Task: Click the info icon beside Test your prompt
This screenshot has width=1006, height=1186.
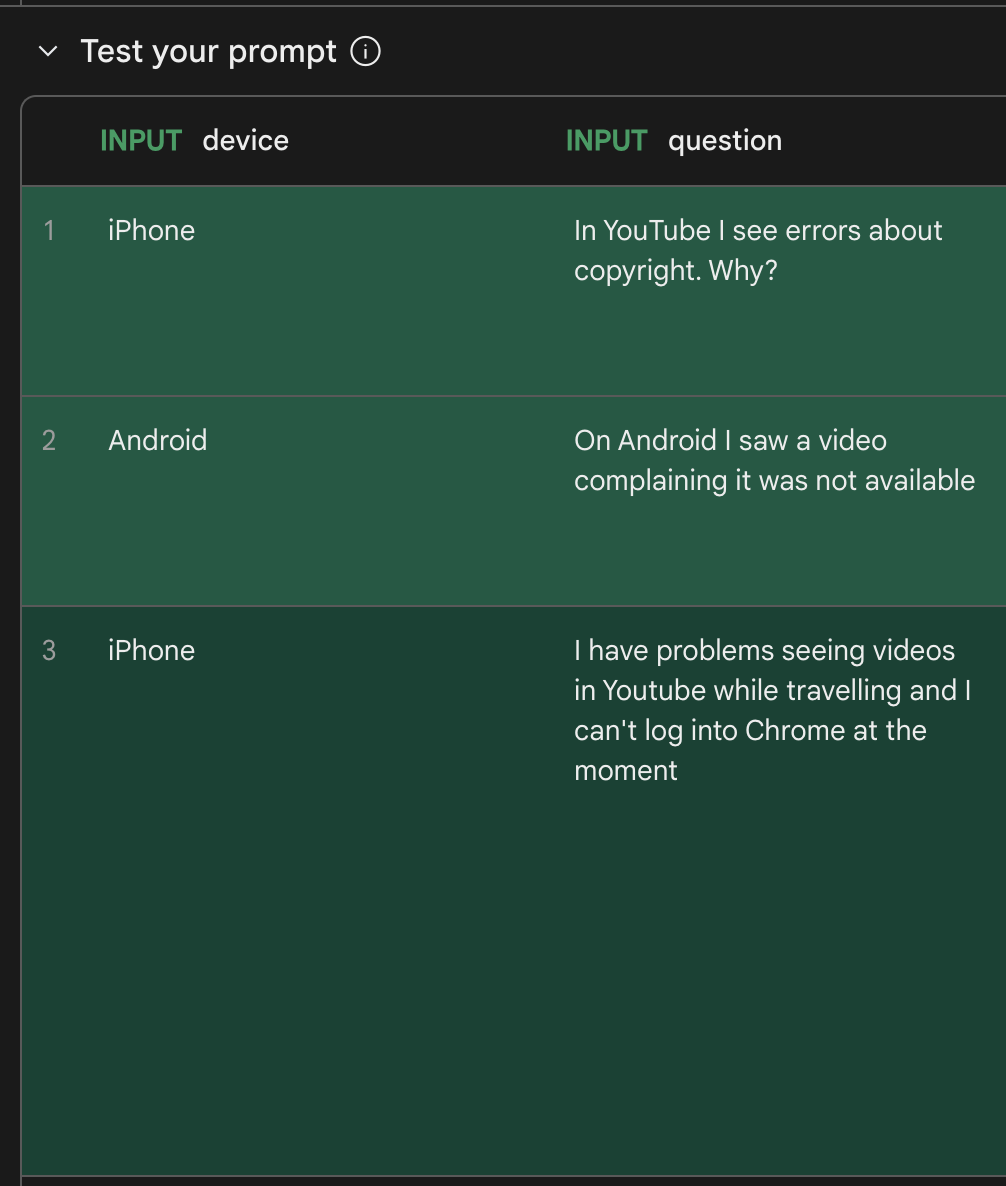Action: tap(366, 51)
